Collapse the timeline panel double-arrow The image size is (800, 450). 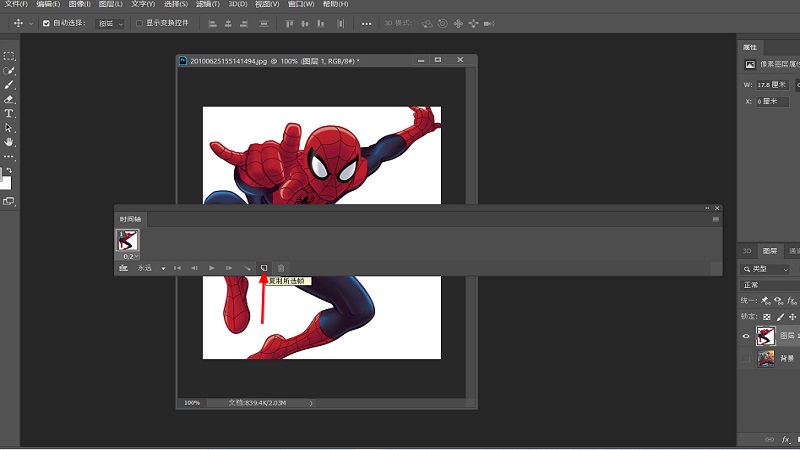click(707, 208)
